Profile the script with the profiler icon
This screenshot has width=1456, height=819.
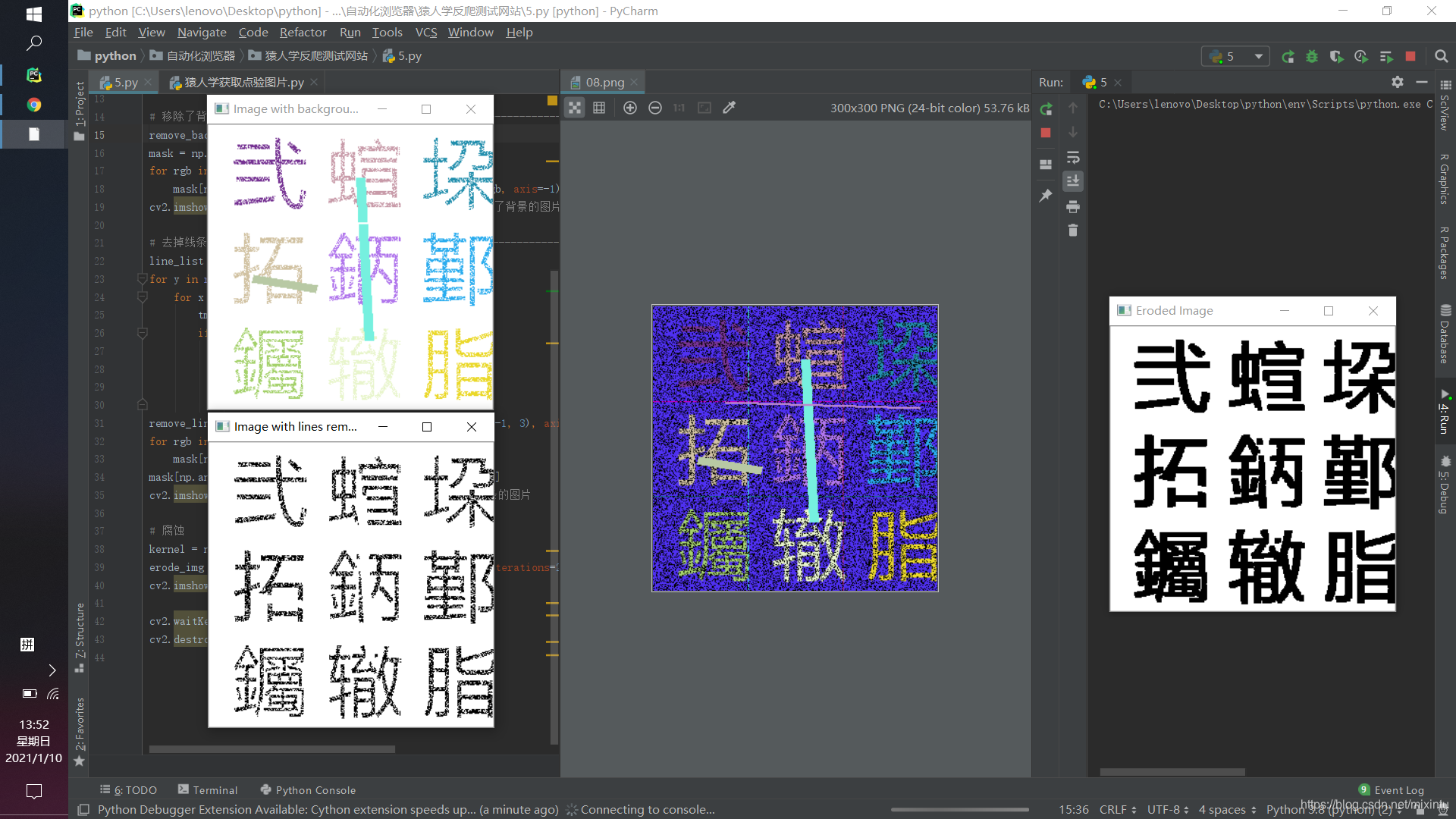[x=1362, y=56]
